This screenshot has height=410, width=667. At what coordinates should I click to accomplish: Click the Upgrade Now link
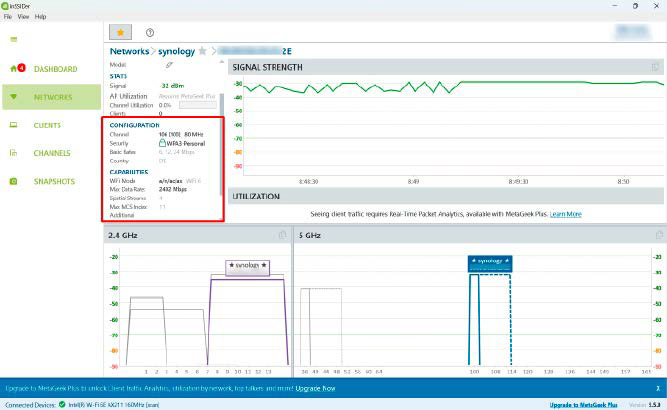coord(315,388)
